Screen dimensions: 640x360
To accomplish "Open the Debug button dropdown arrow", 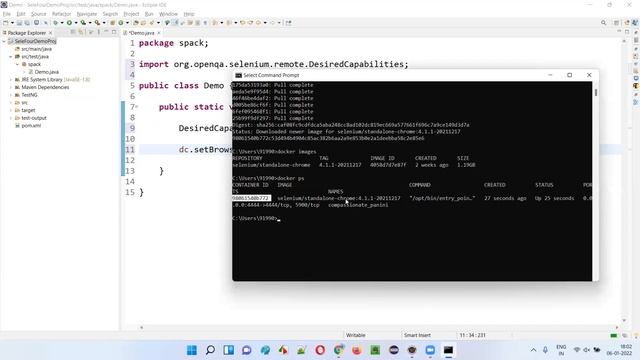I will pyautogui.click(x=62, y=23).
